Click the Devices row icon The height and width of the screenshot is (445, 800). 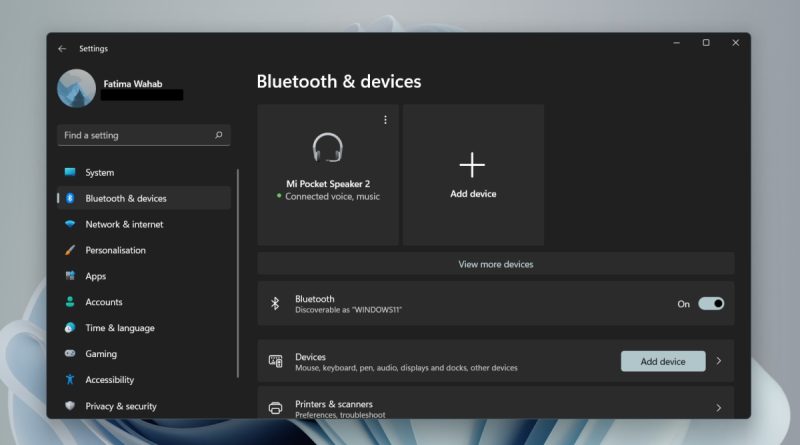[x=276, y=361]
